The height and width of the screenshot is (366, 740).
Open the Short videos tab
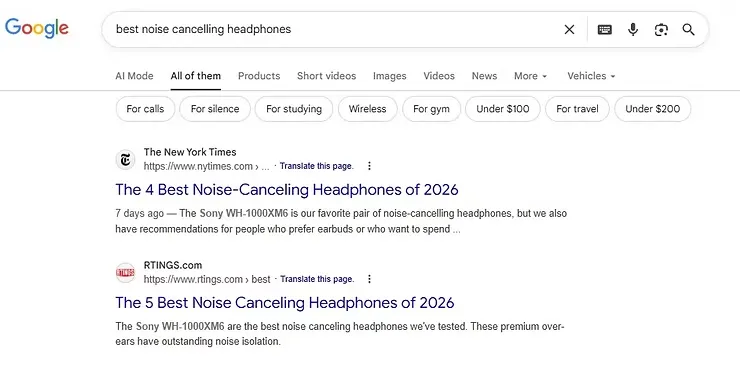327,76
